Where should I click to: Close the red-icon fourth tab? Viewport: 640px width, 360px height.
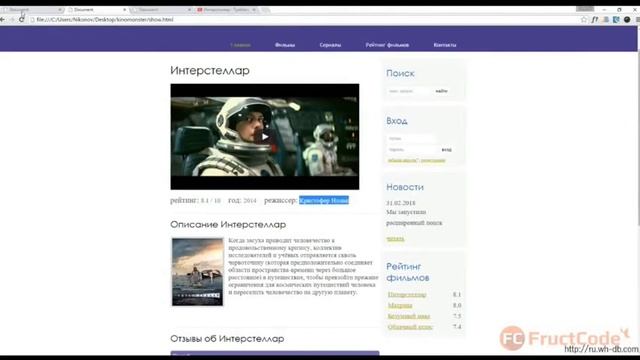[254, 9]
